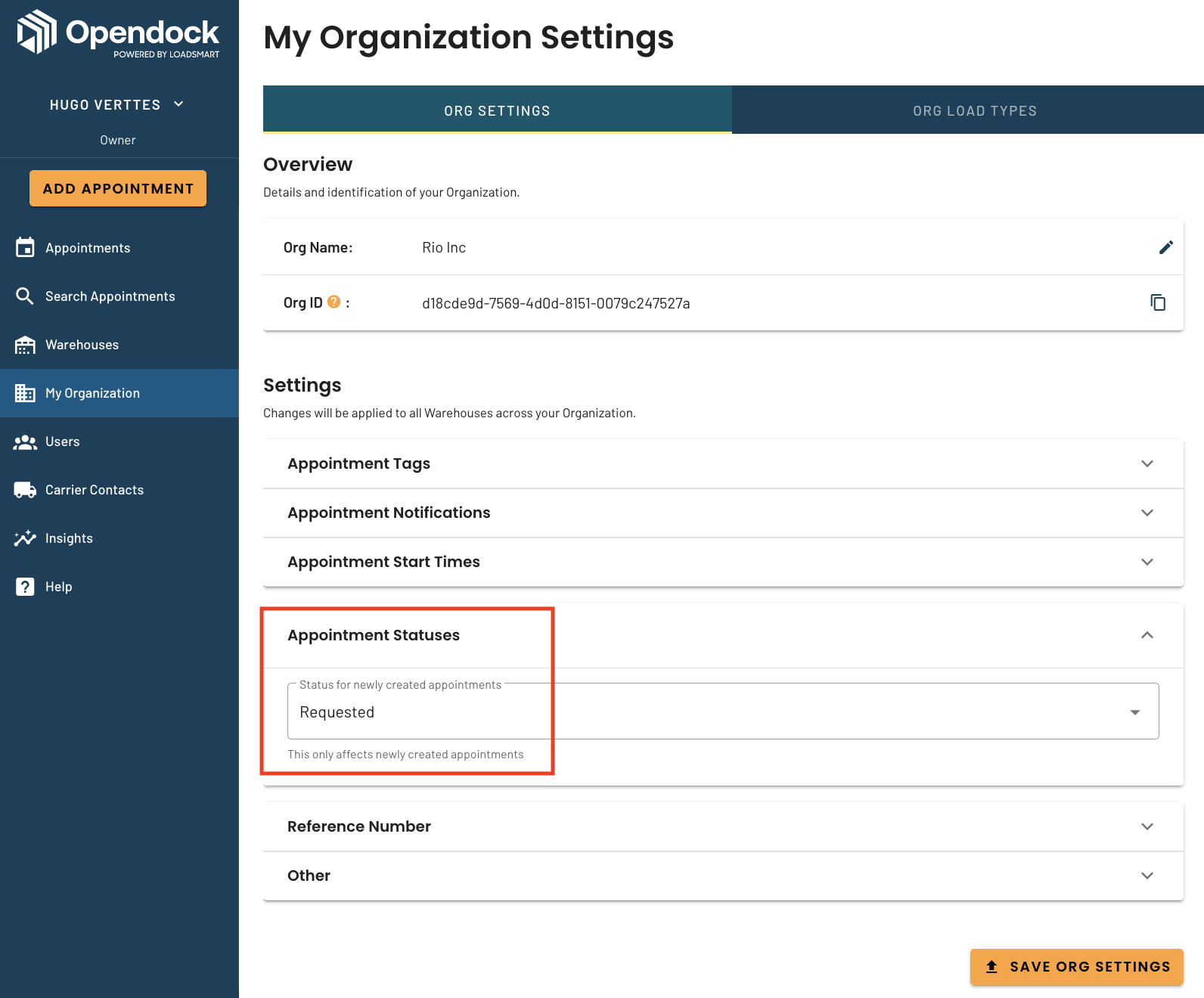Screen dimensions: 1204x998
Task: Click the Overview heading
Action: [x=308, y=164]
